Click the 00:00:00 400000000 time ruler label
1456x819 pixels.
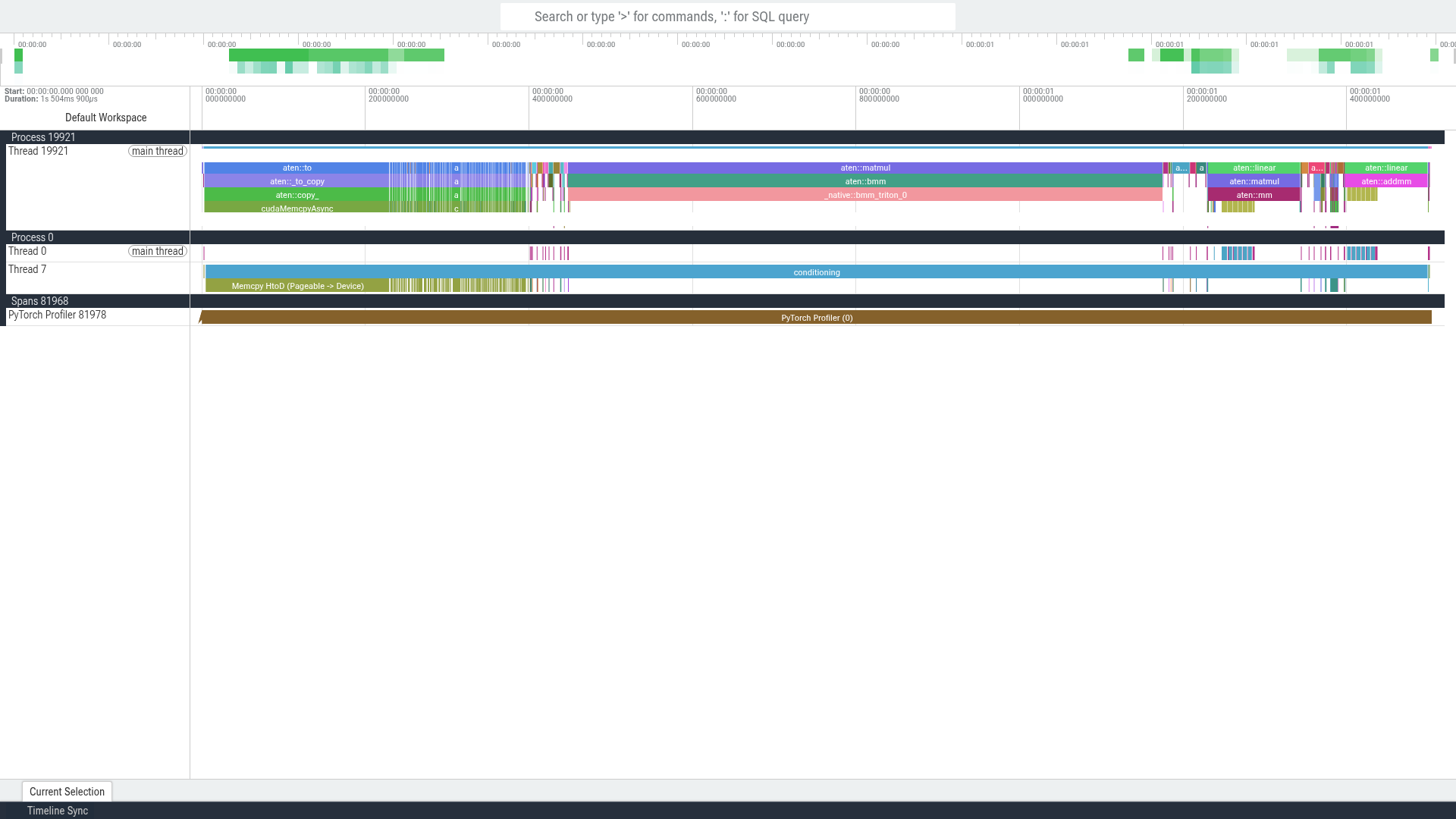tap(552, 95)
